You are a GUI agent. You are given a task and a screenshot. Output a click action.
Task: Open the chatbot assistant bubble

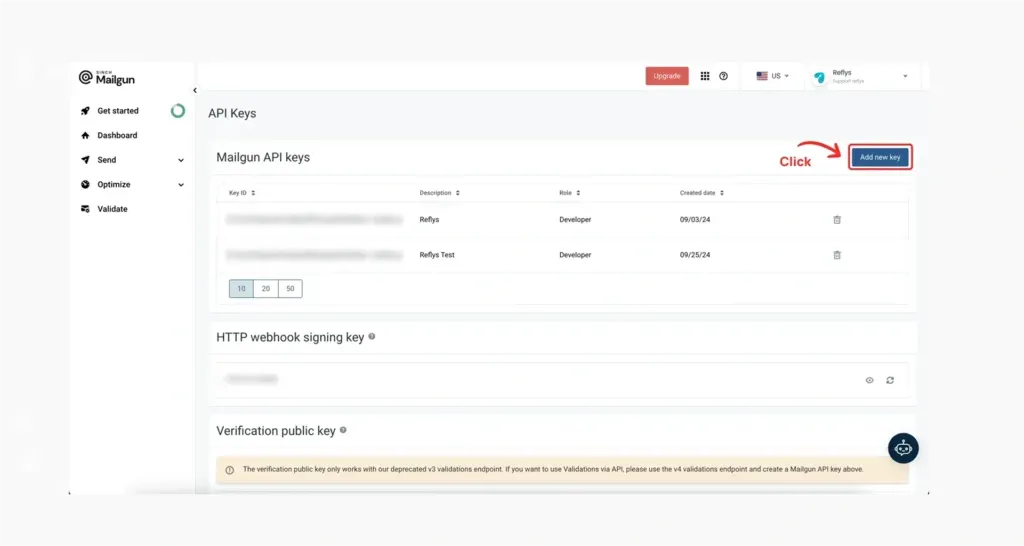[903, 448]
